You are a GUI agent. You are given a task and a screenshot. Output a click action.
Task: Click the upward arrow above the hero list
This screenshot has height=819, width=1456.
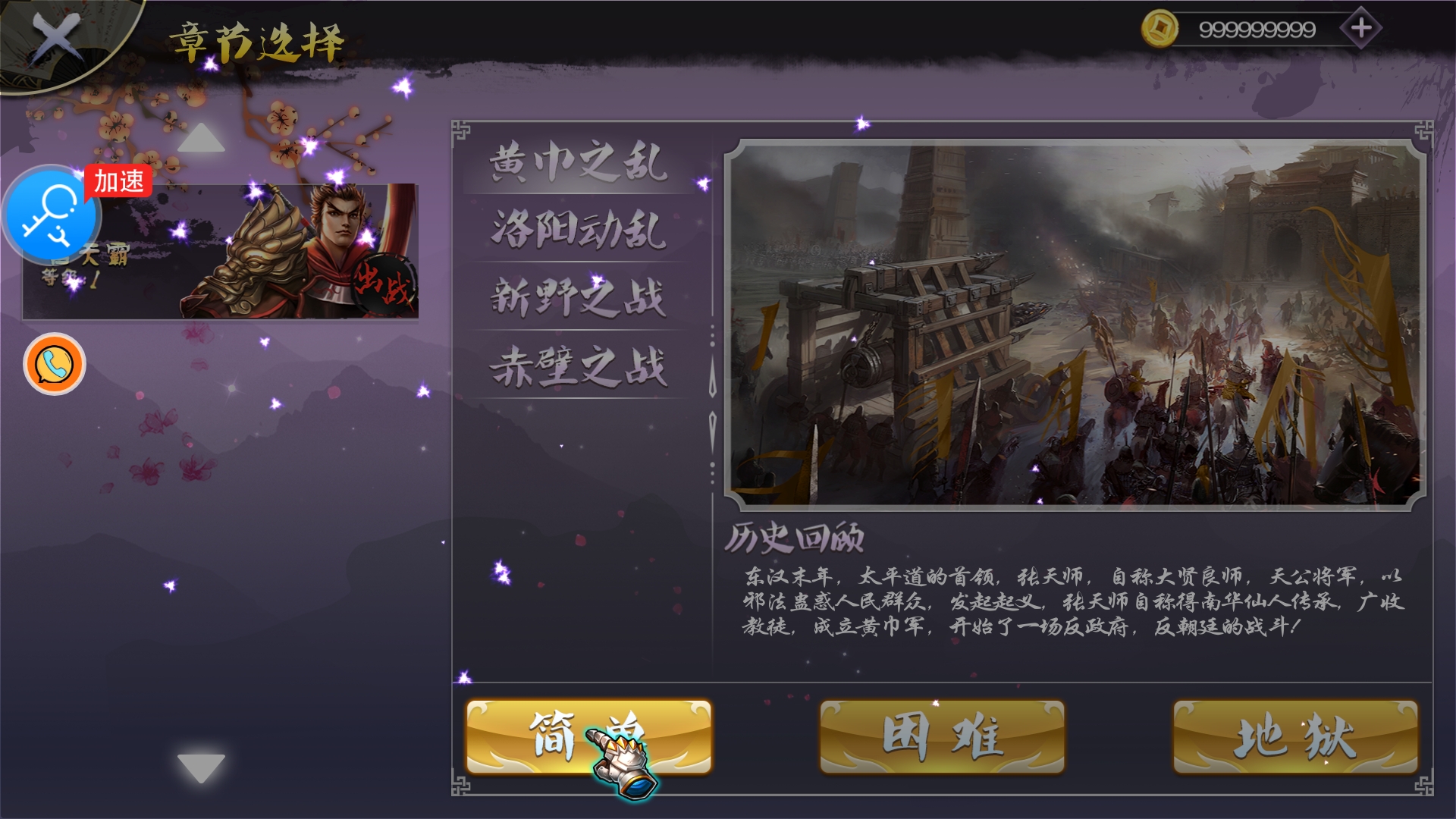pyautogui.click(x=201, y=138)
